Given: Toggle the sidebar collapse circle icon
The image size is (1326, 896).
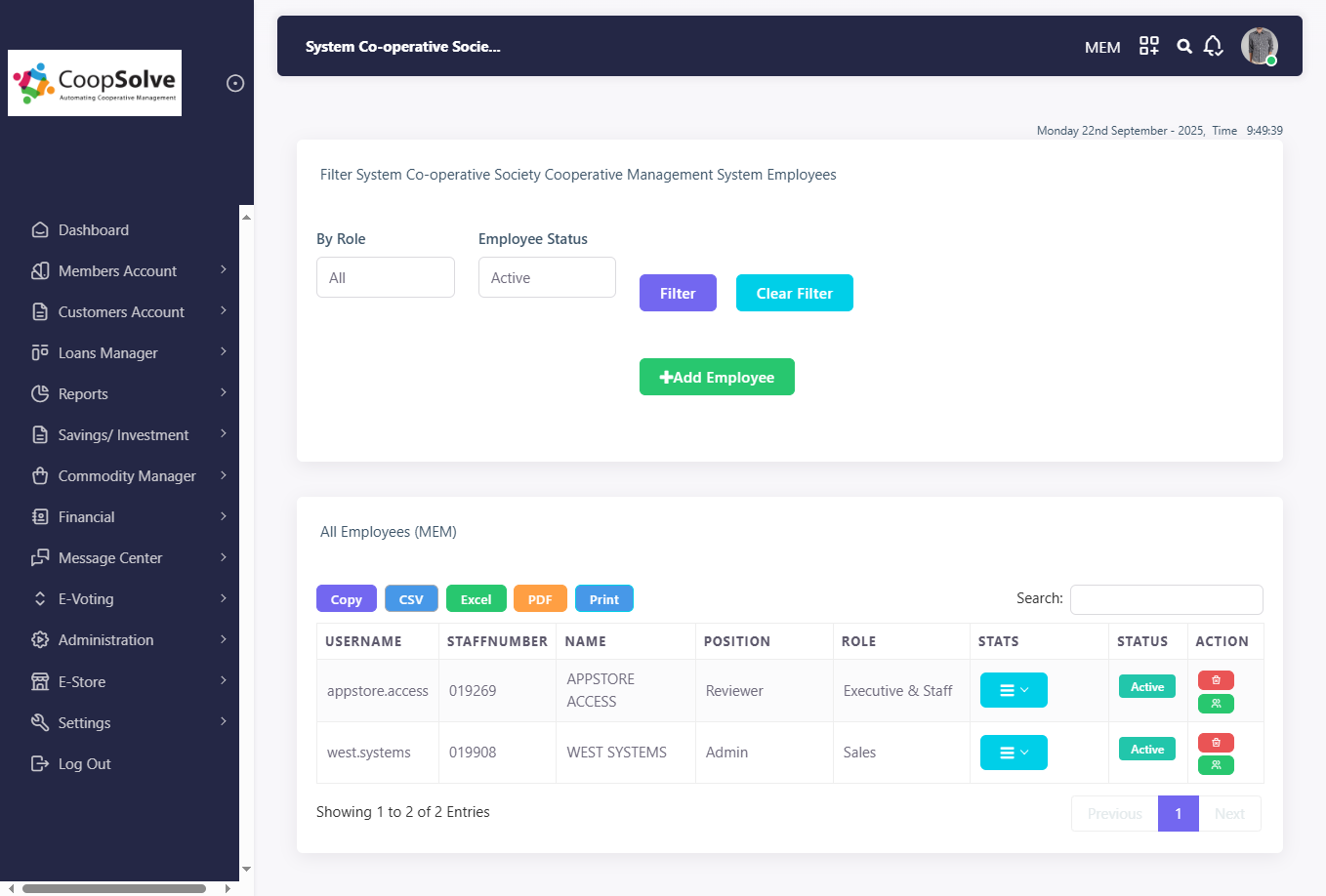Looking at the screenshot, I should pos(235,83).
